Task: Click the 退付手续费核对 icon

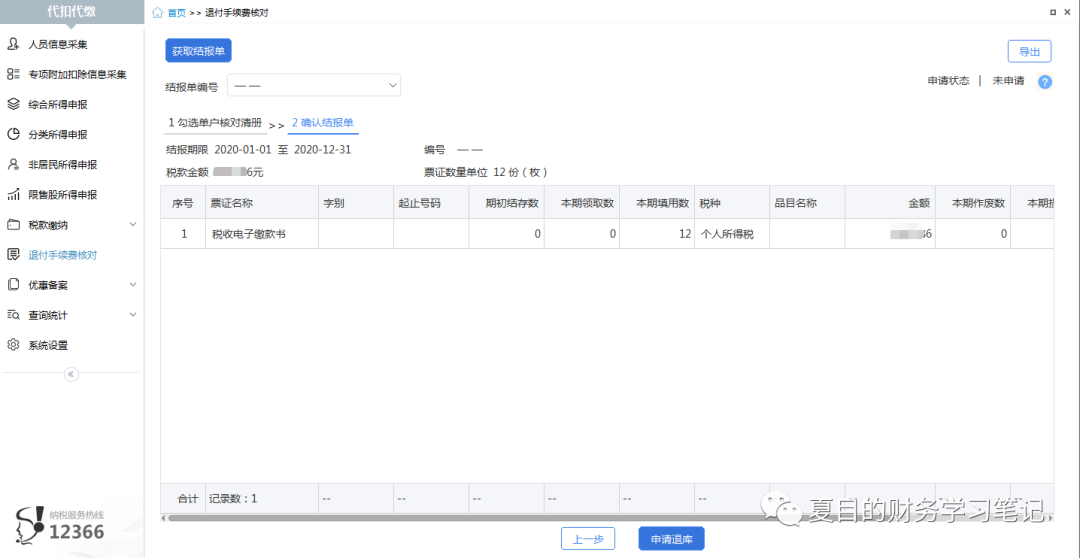Action: pos(12,255)
